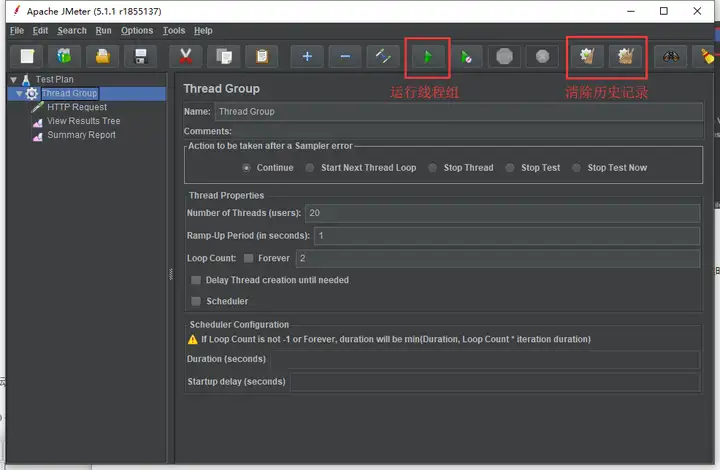Click the Startup delay field
This screenshot has width=720, height=470.
coord(495,382)
